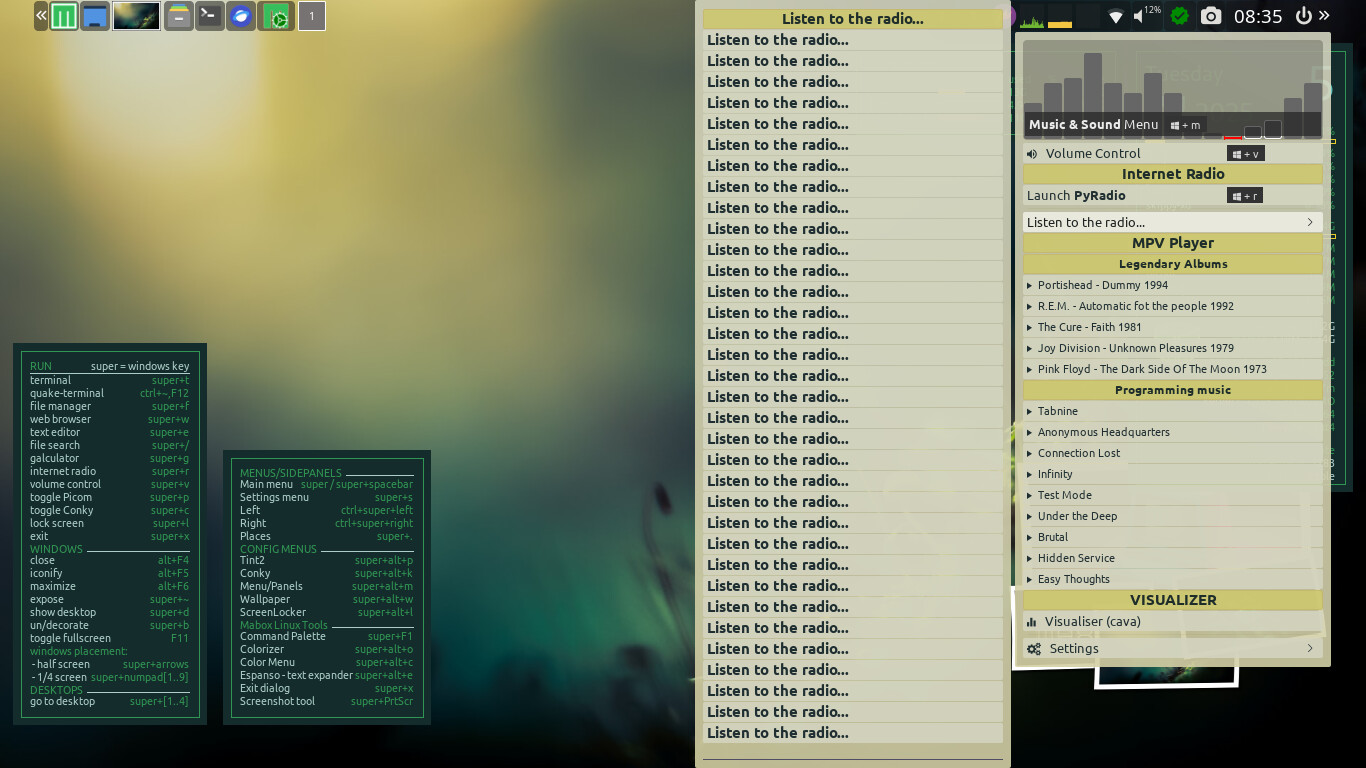Click the volume speaker tray icon

[x=1139, y=16]
